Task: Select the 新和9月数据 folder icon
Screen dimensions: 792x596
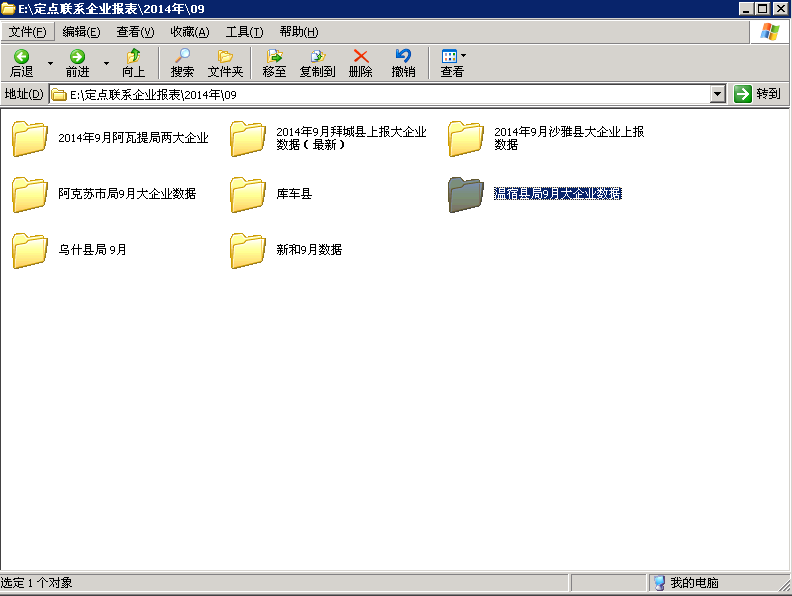Action: point(248,251)
